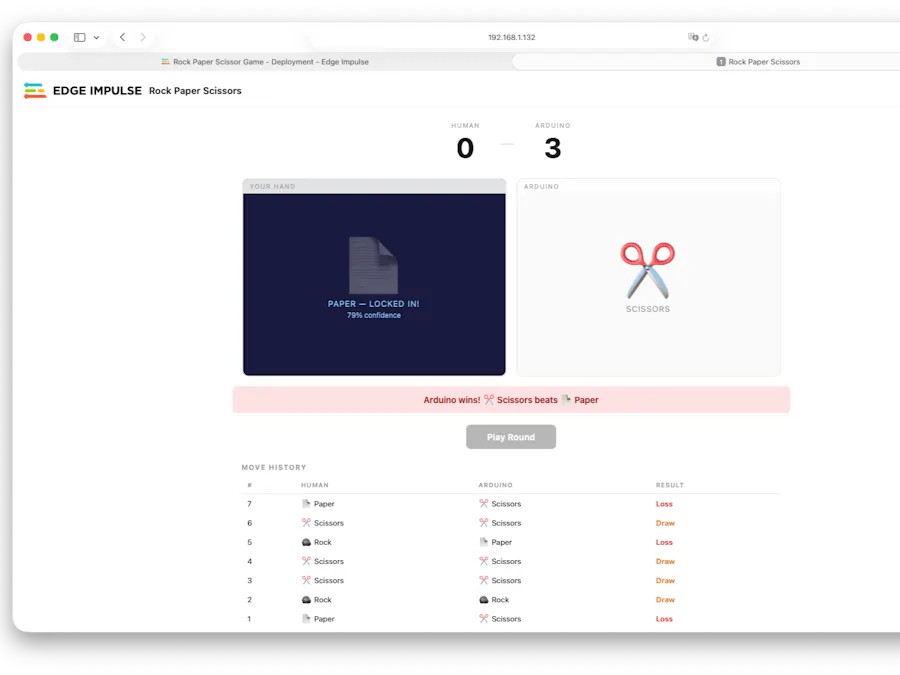Click the EDGE IMPULSE brand text
The image size is (900, 675).
[x=97, y=91]
